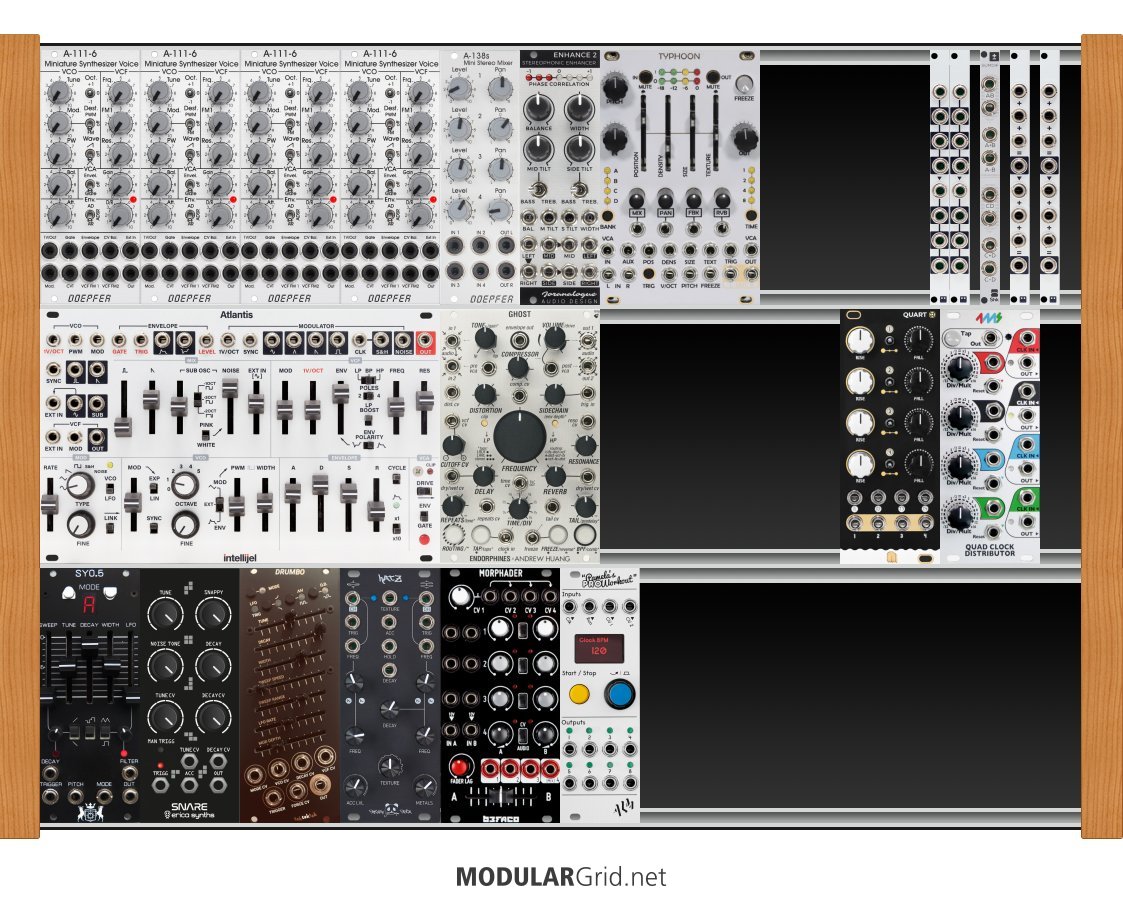Tap the Freeze button on Typhoon
The height and width of the screenshot is (898, 1123).
pyautogui.click(x=744, y=83)
